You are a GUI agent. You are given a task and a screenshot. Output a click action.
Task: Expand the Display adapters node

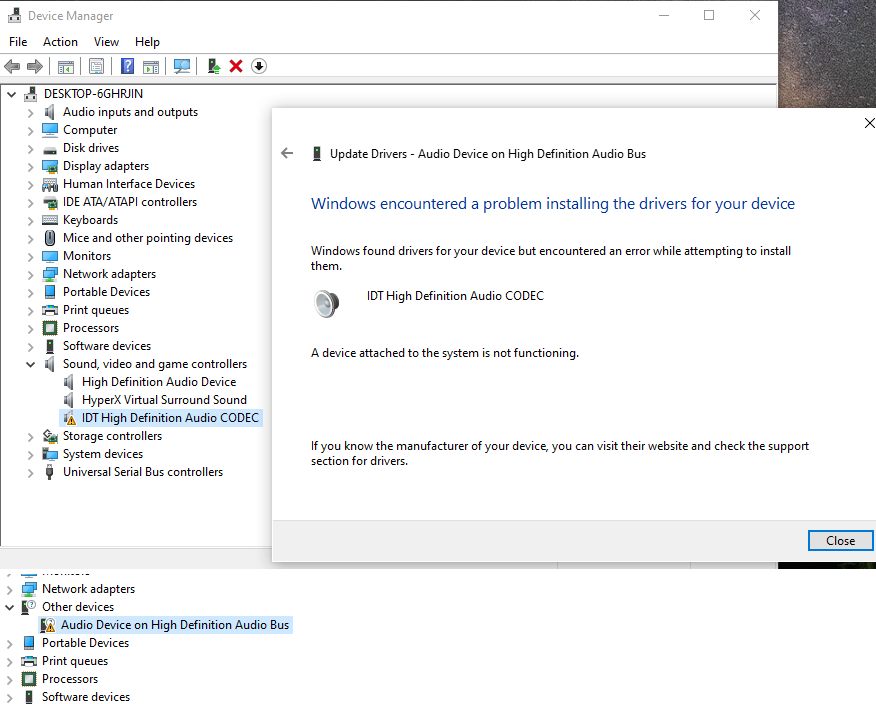pos(31,166)
